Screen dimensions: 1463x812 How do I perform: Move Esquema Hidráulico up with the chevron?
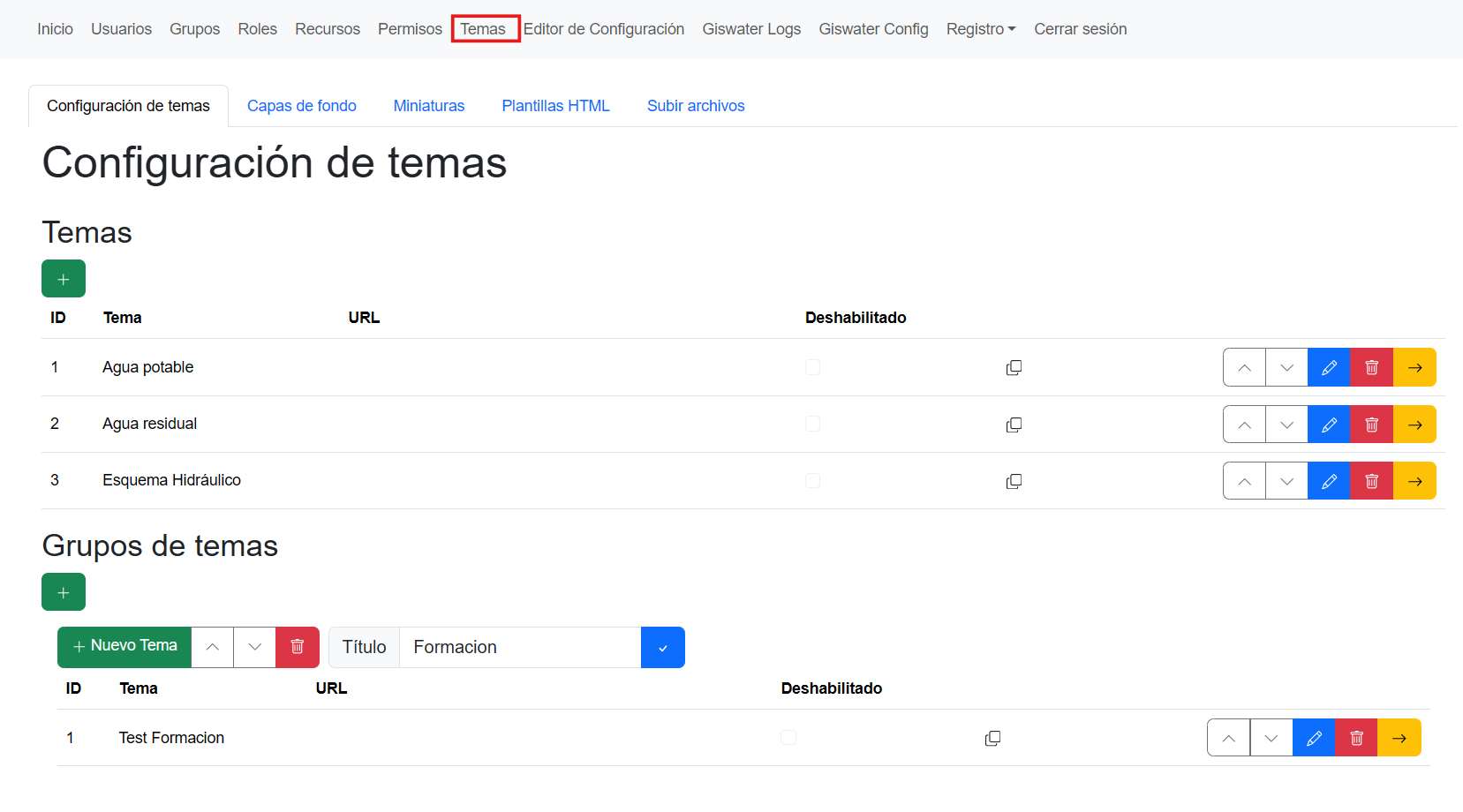[x=1243, y=481]
